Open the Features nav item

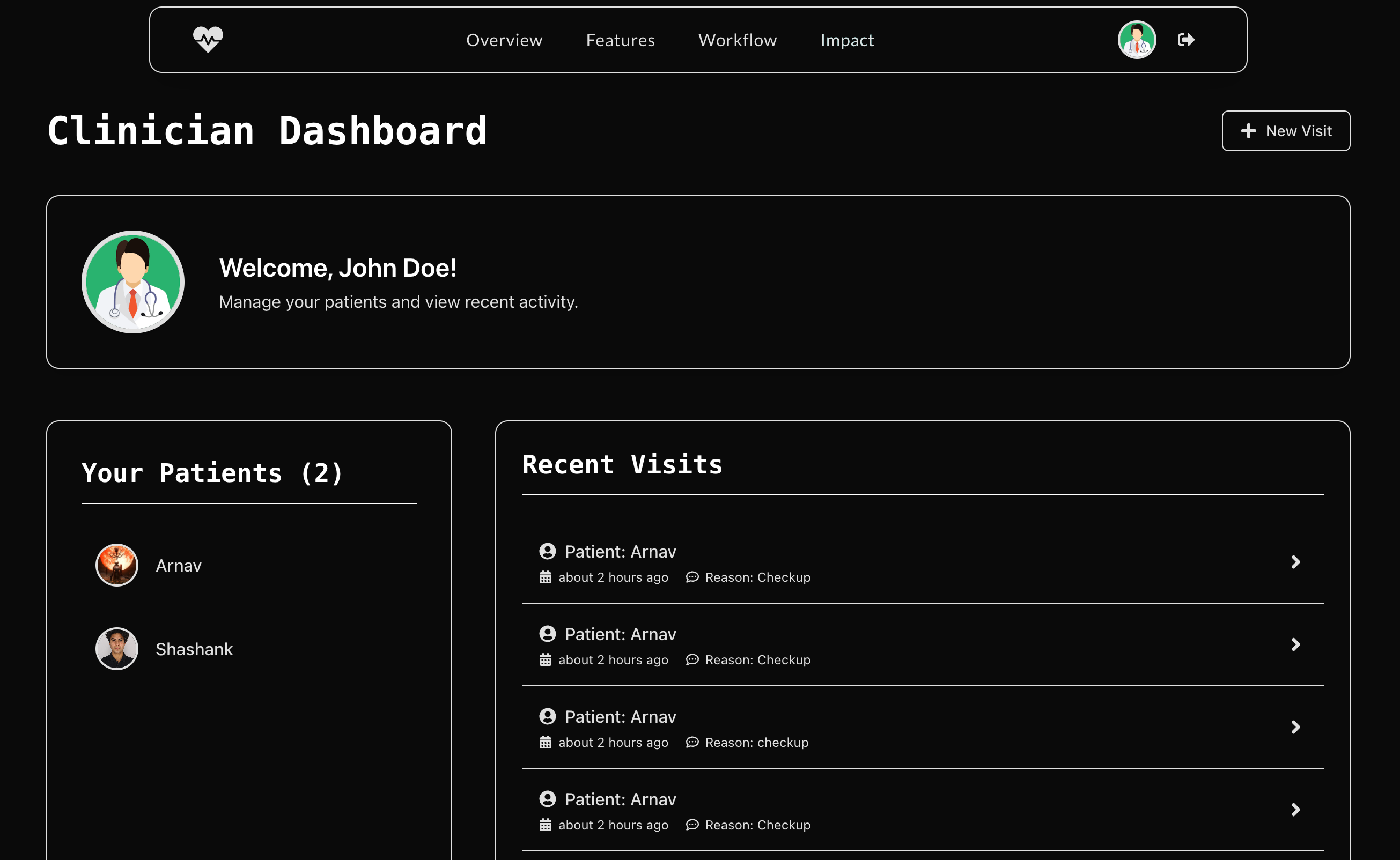pos(620,40)
